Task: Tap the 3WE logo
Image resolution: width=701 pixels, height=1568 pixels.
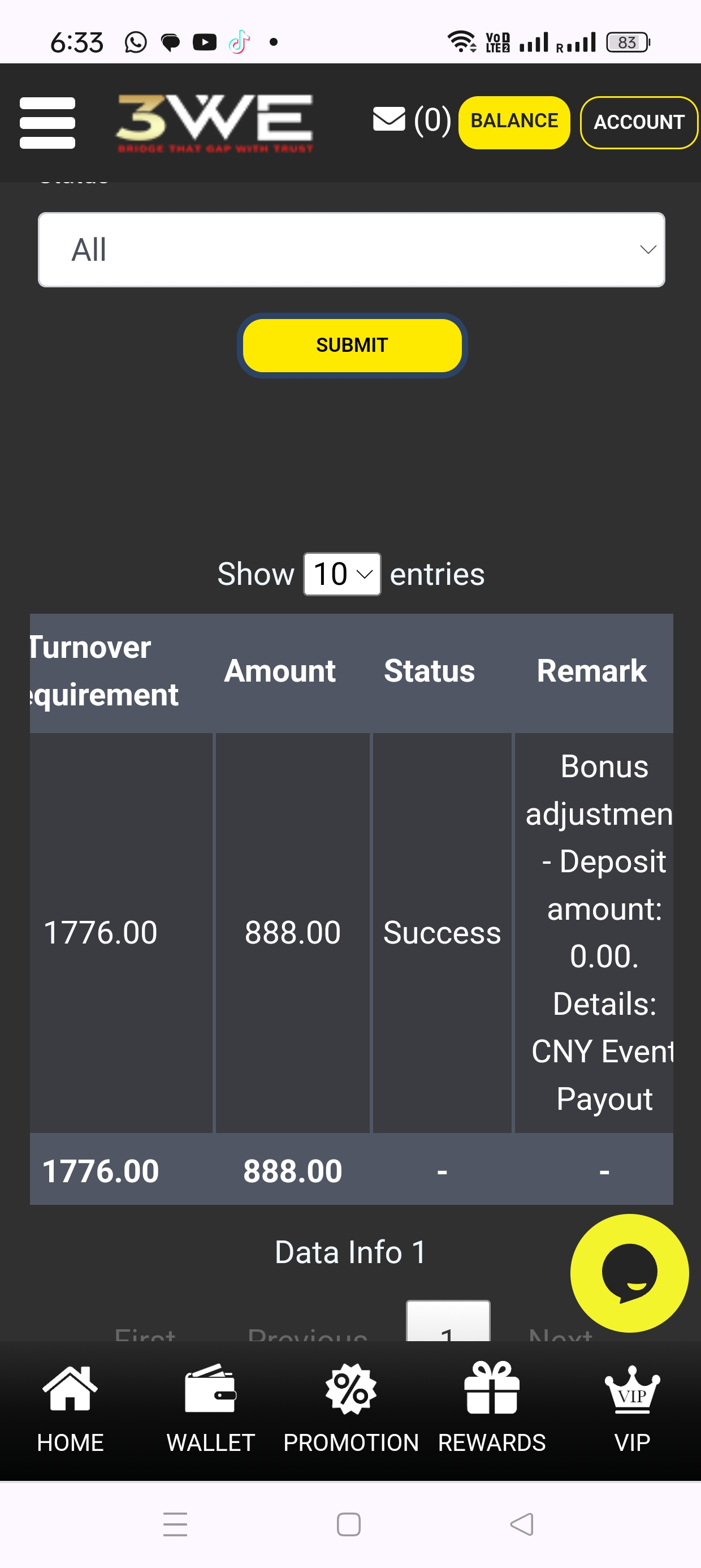Action: pos(214,122)
